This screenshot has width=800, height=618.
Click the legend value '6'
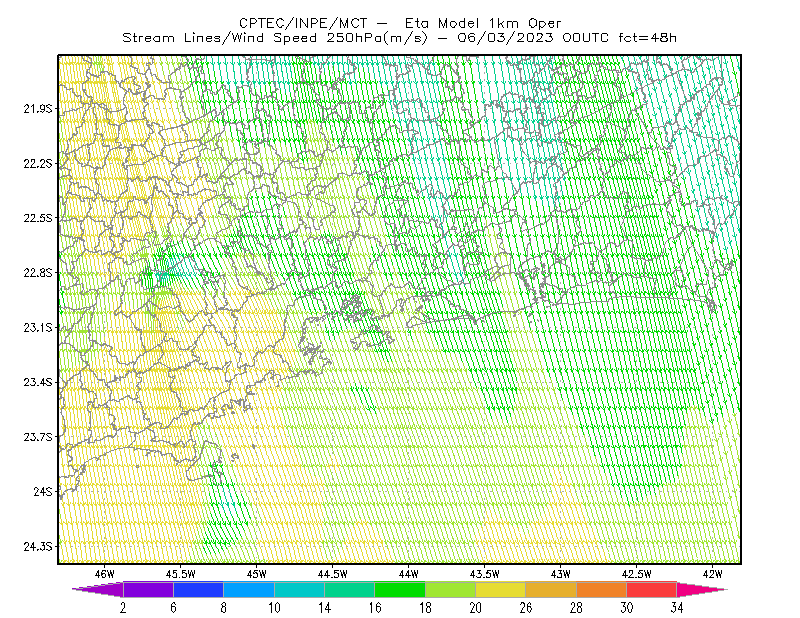(x=173, y=608)
